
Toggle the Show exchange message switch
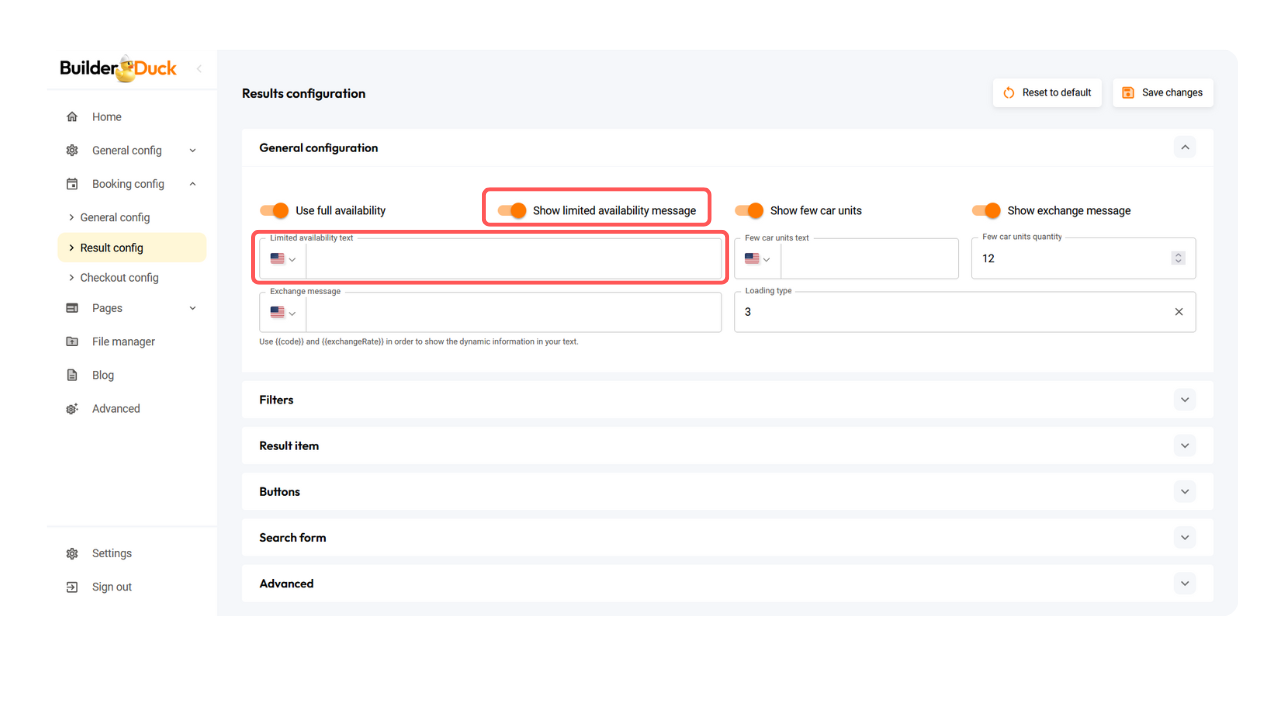(986, 211)
